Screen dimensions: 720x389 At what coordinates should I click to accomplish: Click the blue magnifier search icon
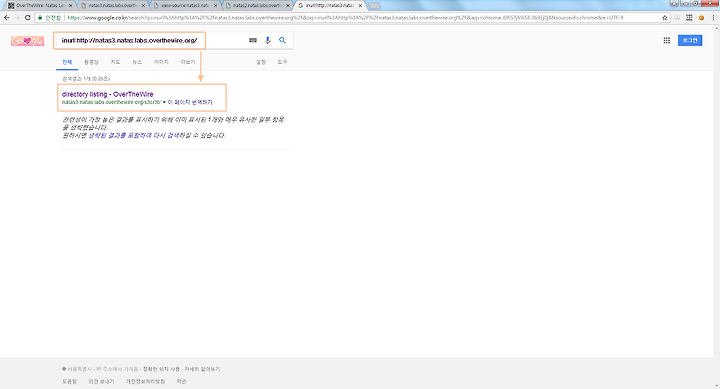click(282, 40)
